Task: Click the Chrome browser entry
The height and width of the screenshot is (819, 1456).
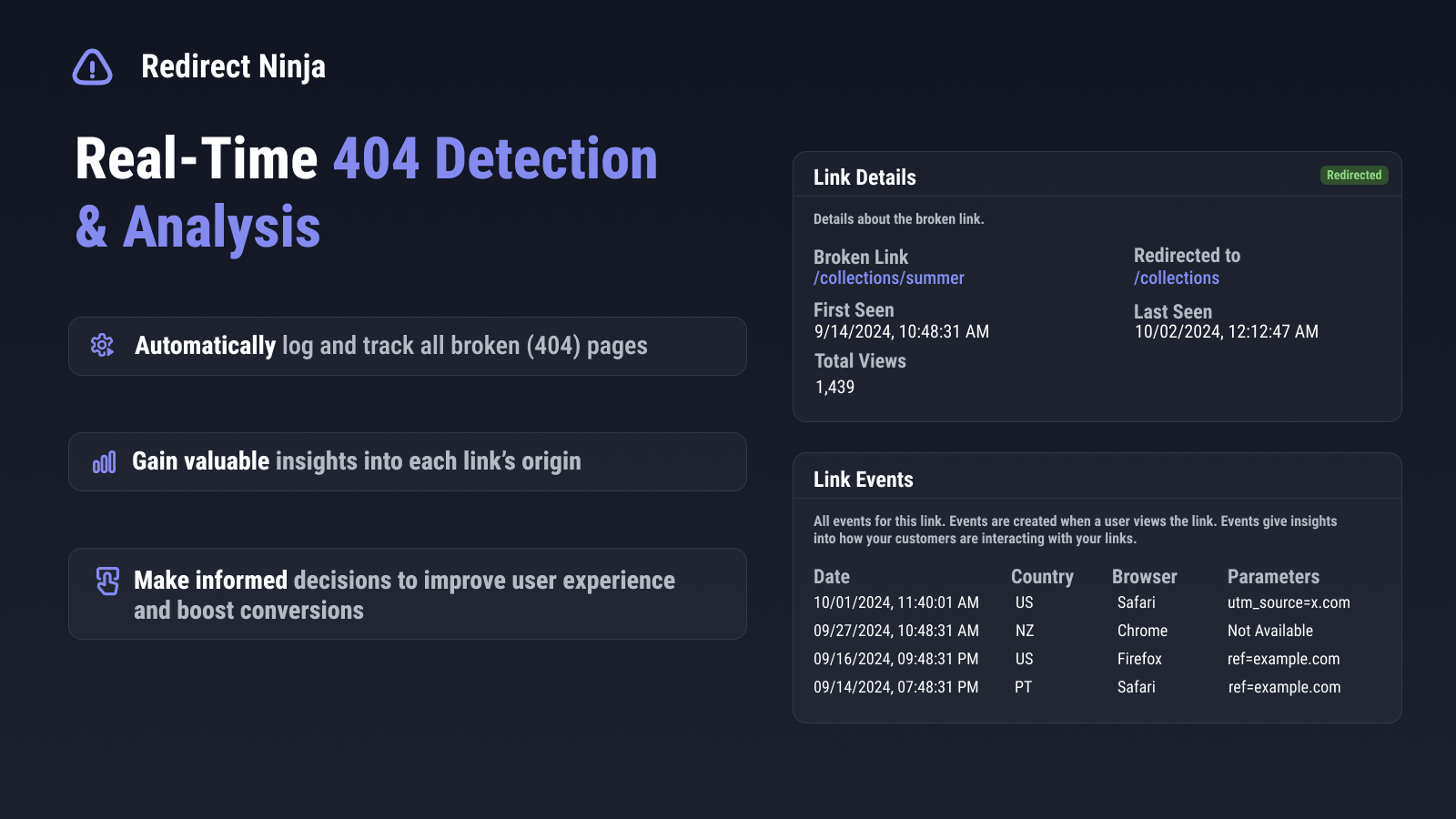Action: 1142,631
